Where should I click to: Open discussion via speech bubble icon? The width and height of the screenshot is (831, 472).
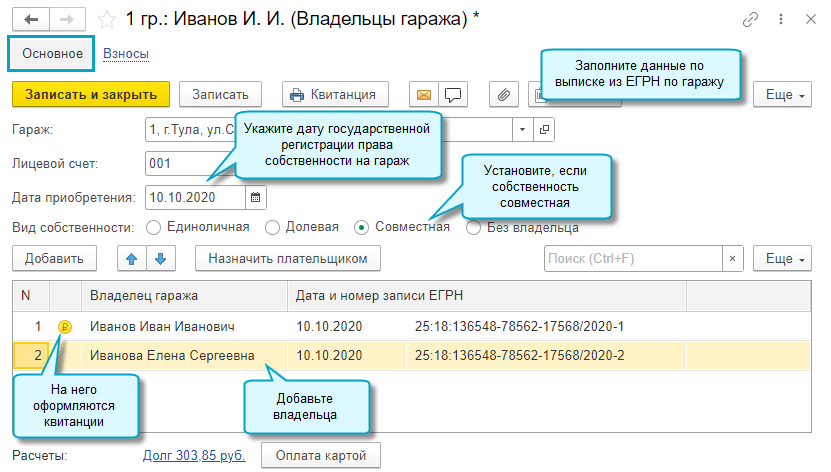point(453,95)
